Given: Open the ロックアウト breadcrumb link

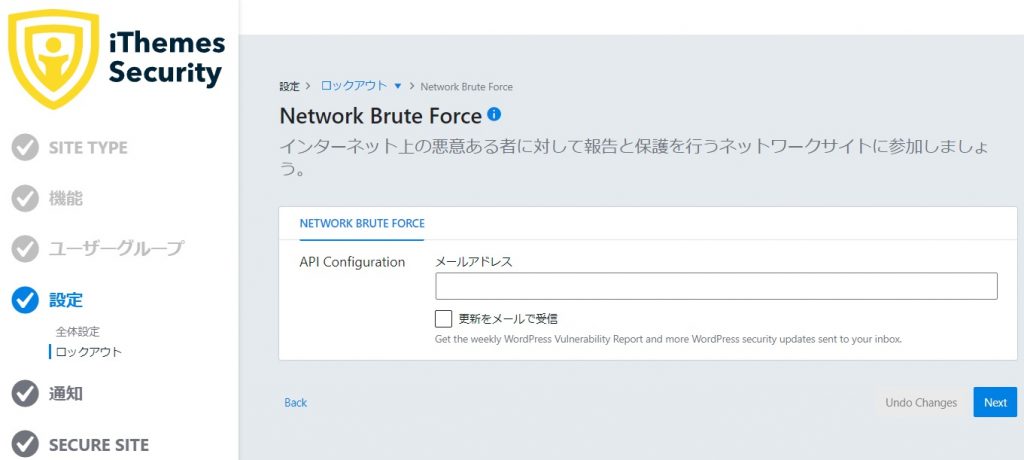Looking at the screenshot, I should [354, 86].
